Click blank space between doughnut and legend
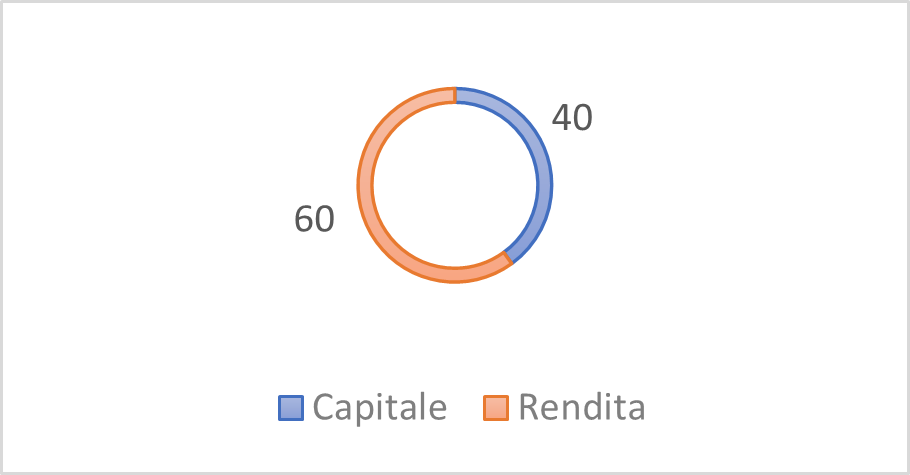 tap(455, 335)
